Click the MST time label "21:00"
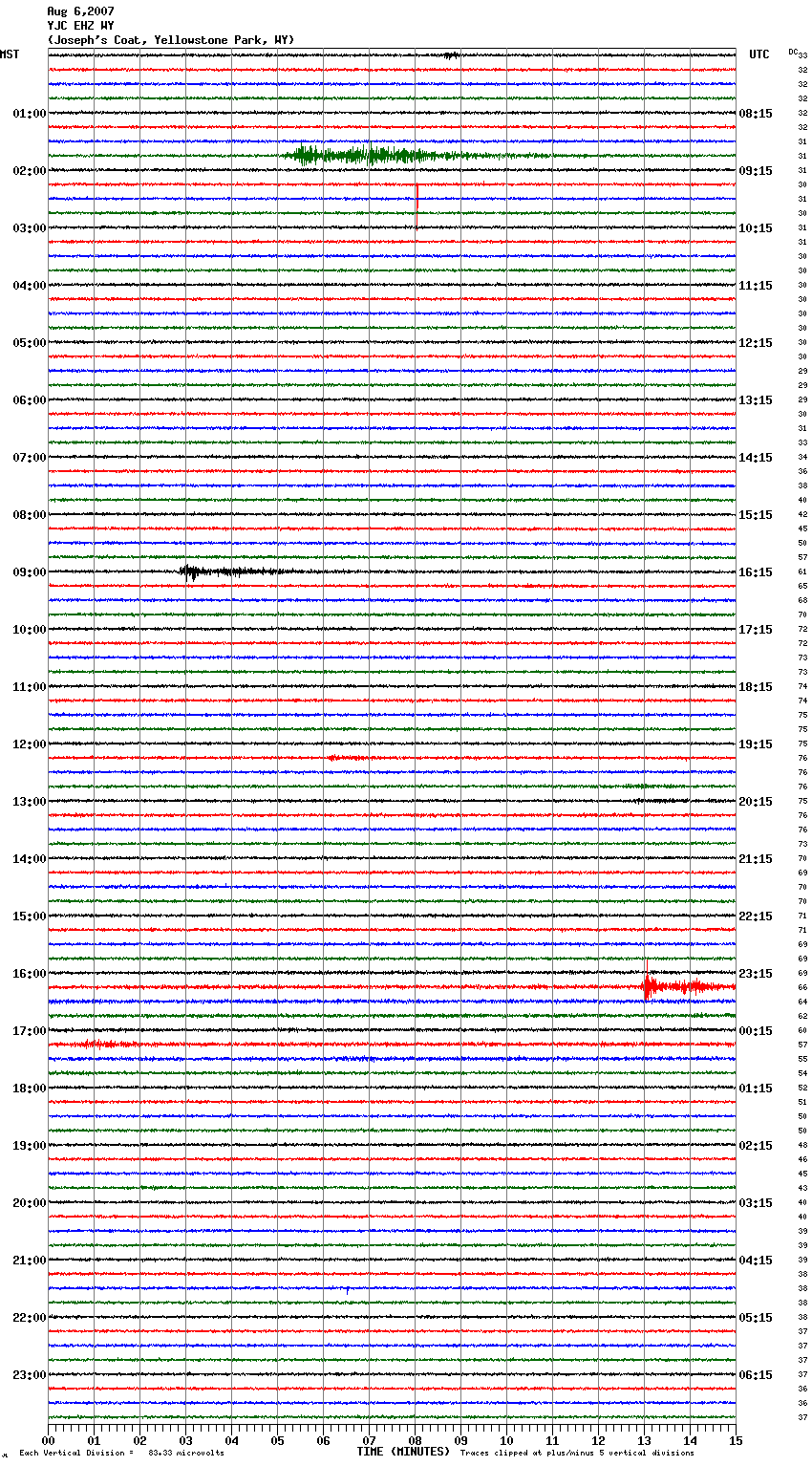This screenshot has height=1466, width=812. (x=30, y=1261)
